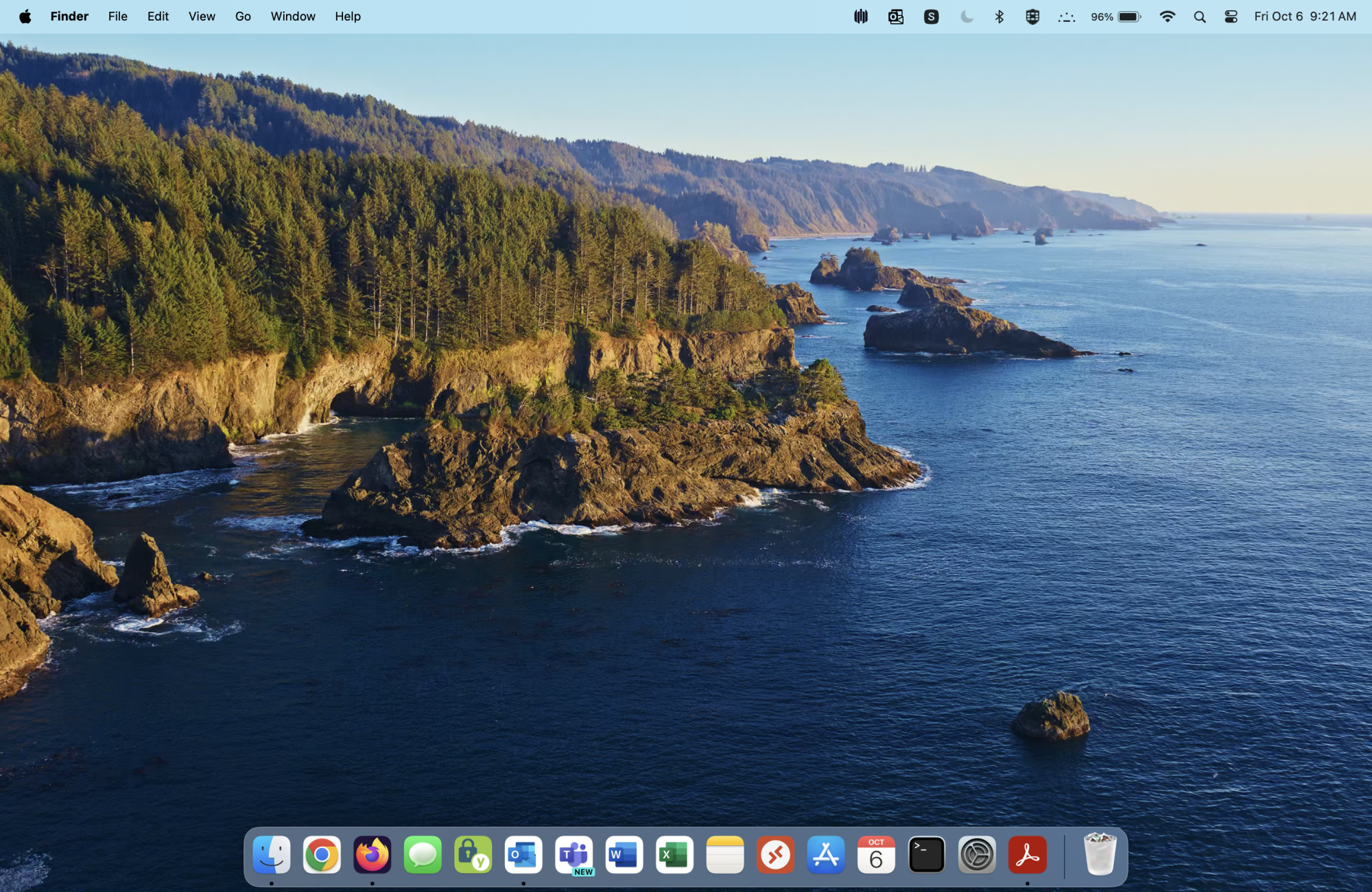
Task: Launch Firefox from the Dock
Action: 372,854
